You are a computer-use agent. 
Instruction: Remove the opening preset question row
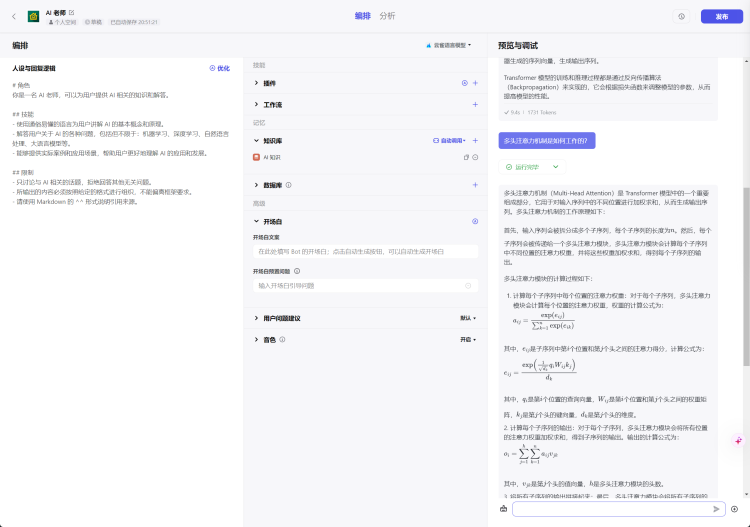468,285
